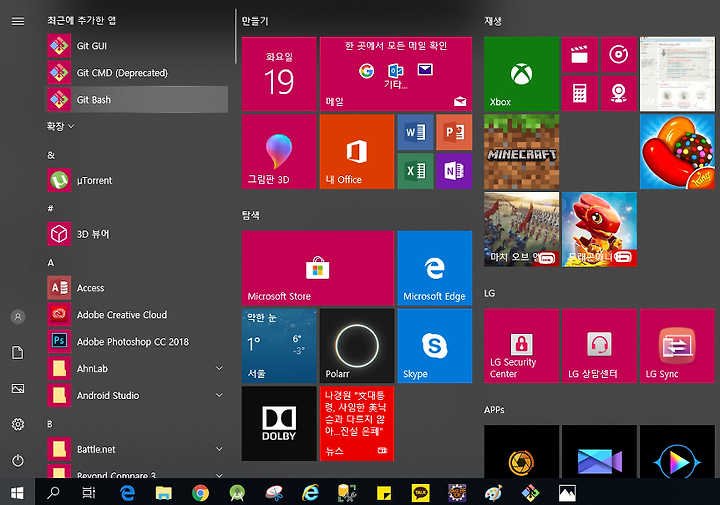Open the user account button
Screen dimensions: 720x505
(x=18, y=317)
